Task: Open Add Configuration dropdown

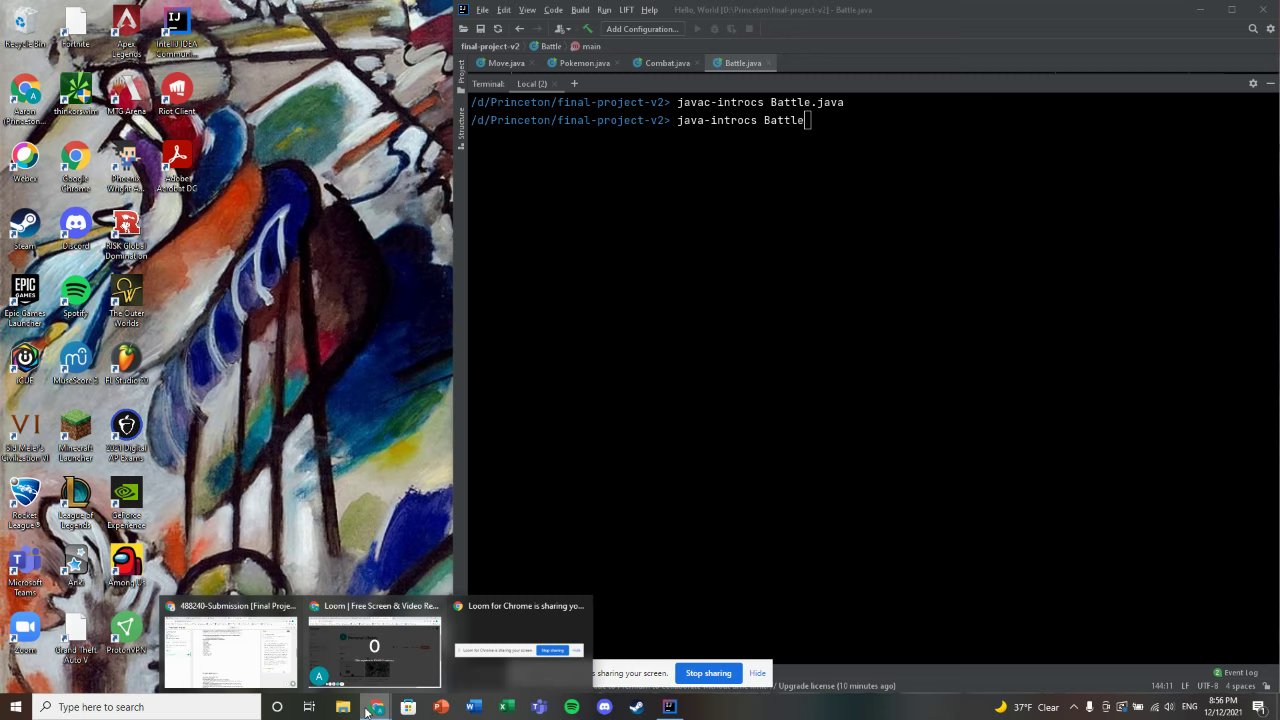Action: click(x=642, y=29)
